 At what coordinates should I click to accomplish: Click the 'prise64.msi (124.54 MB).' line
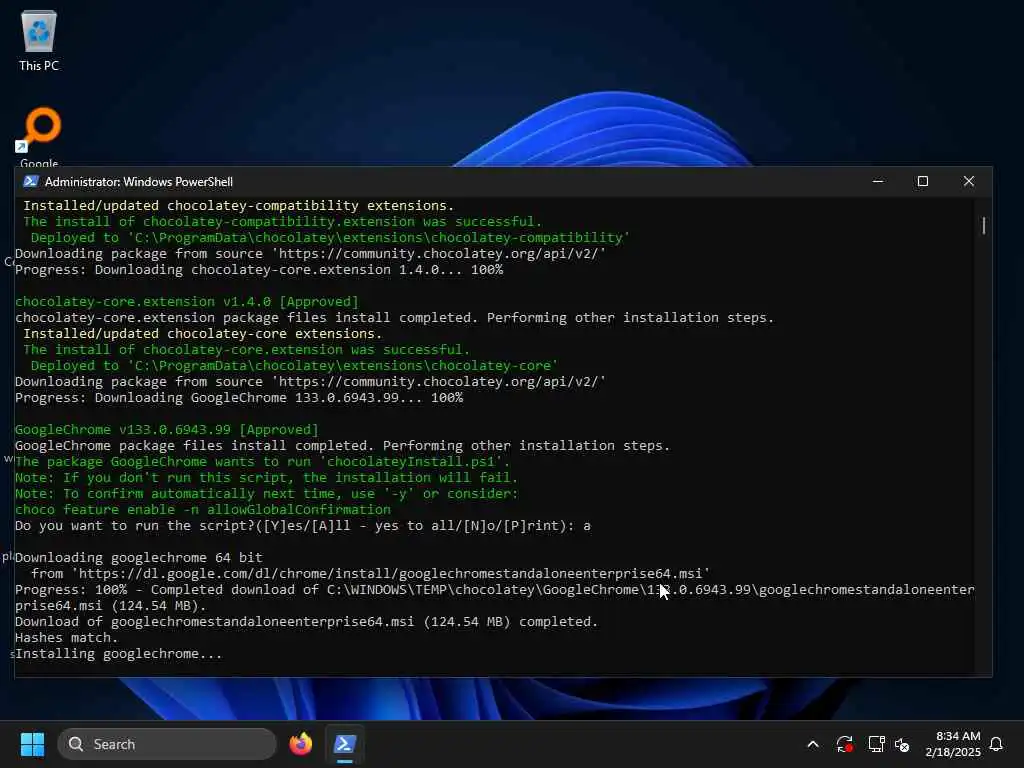tap(110, 605)
